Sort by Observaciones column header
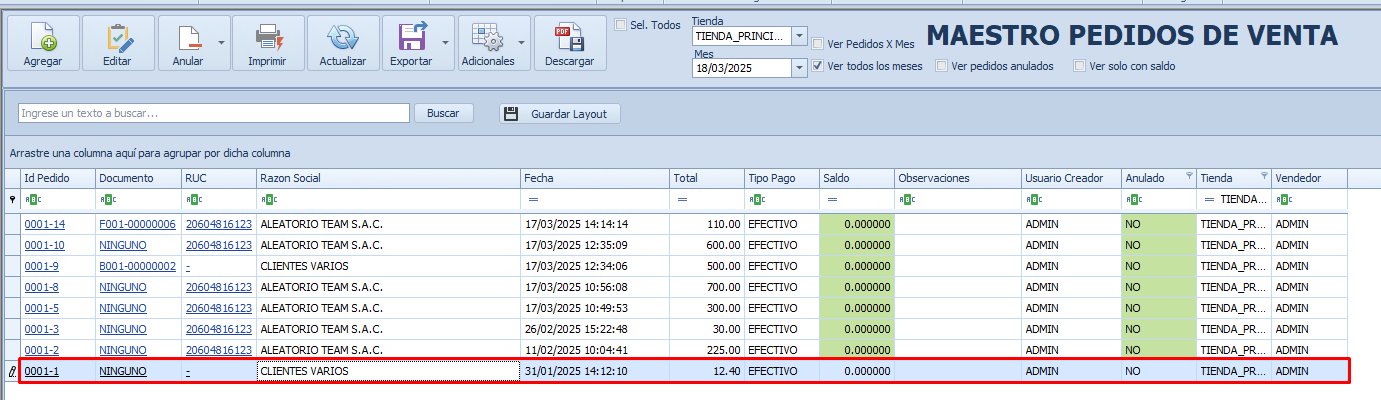This screenshot has height=400, width=1381. (x=958, y=178)
